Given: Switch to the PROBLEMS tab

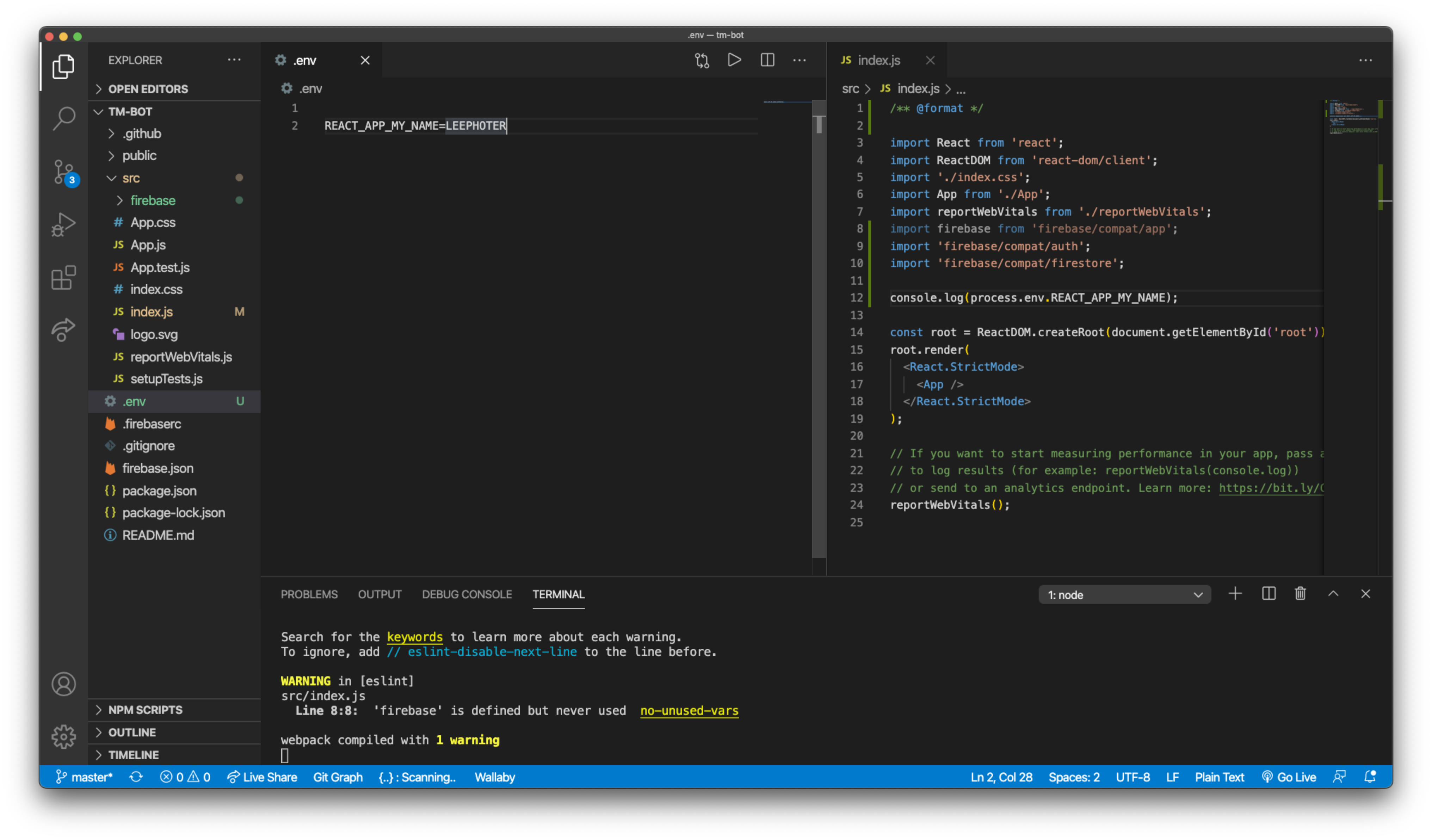Looking at the screenshot, I should tap(309, 594).
